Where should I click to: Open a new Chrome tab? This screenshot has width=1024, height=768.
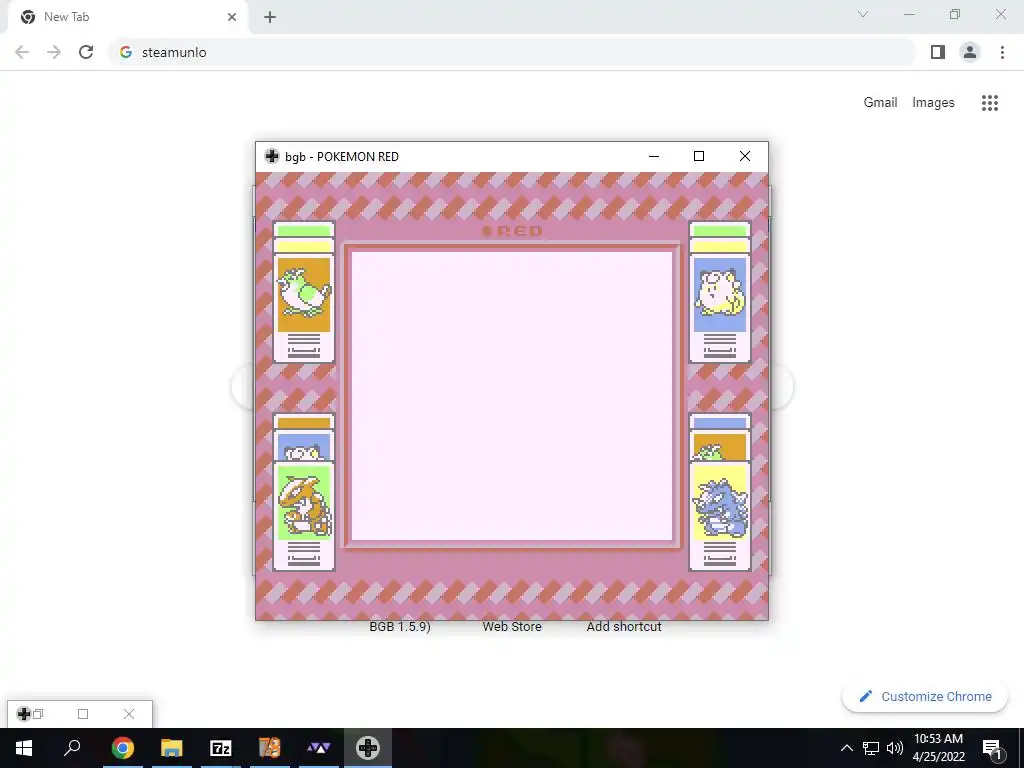[x=270, y=18]
